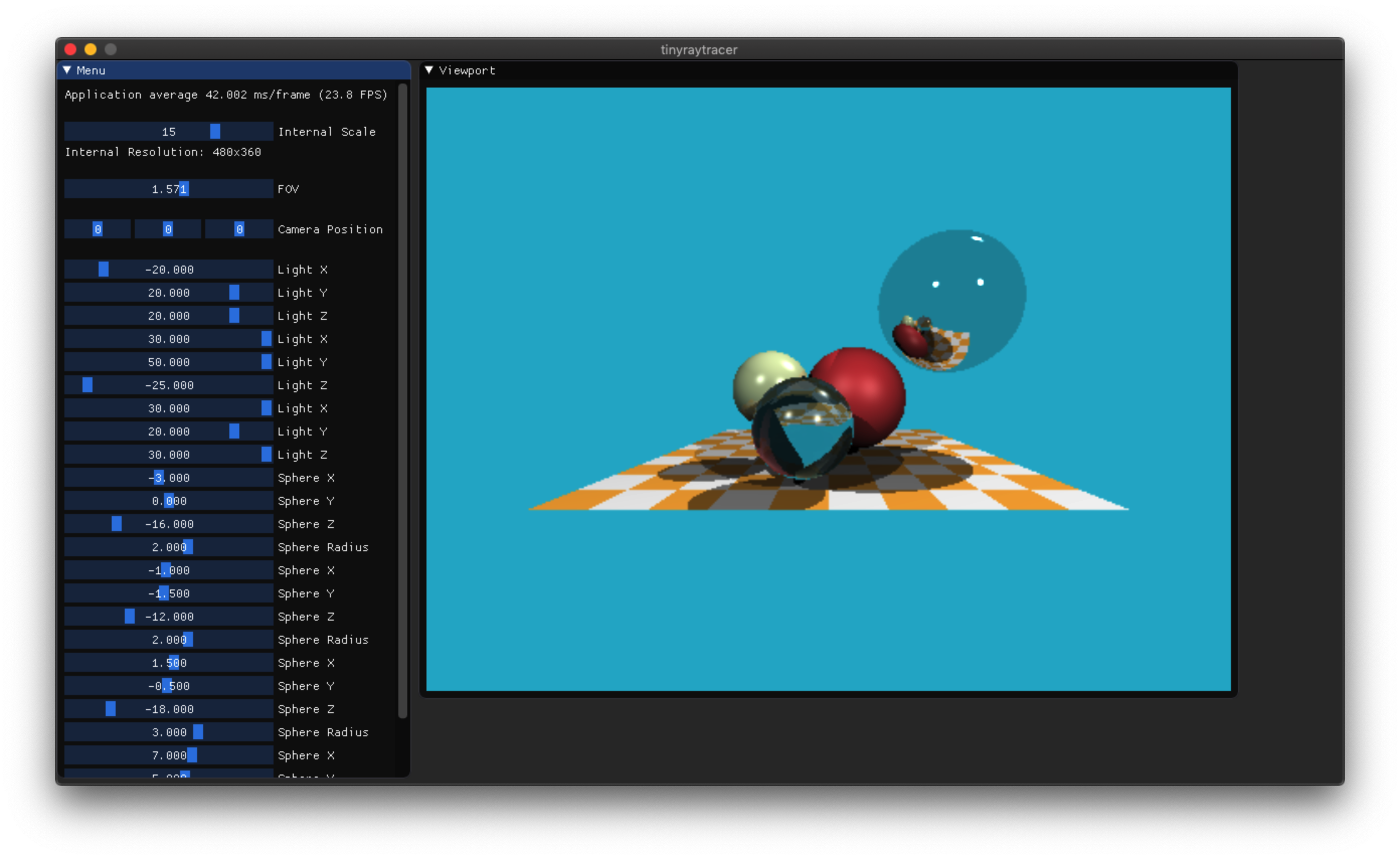Click first Camera Position field
Screen dimensions: 1400x859
click(97, 229)
